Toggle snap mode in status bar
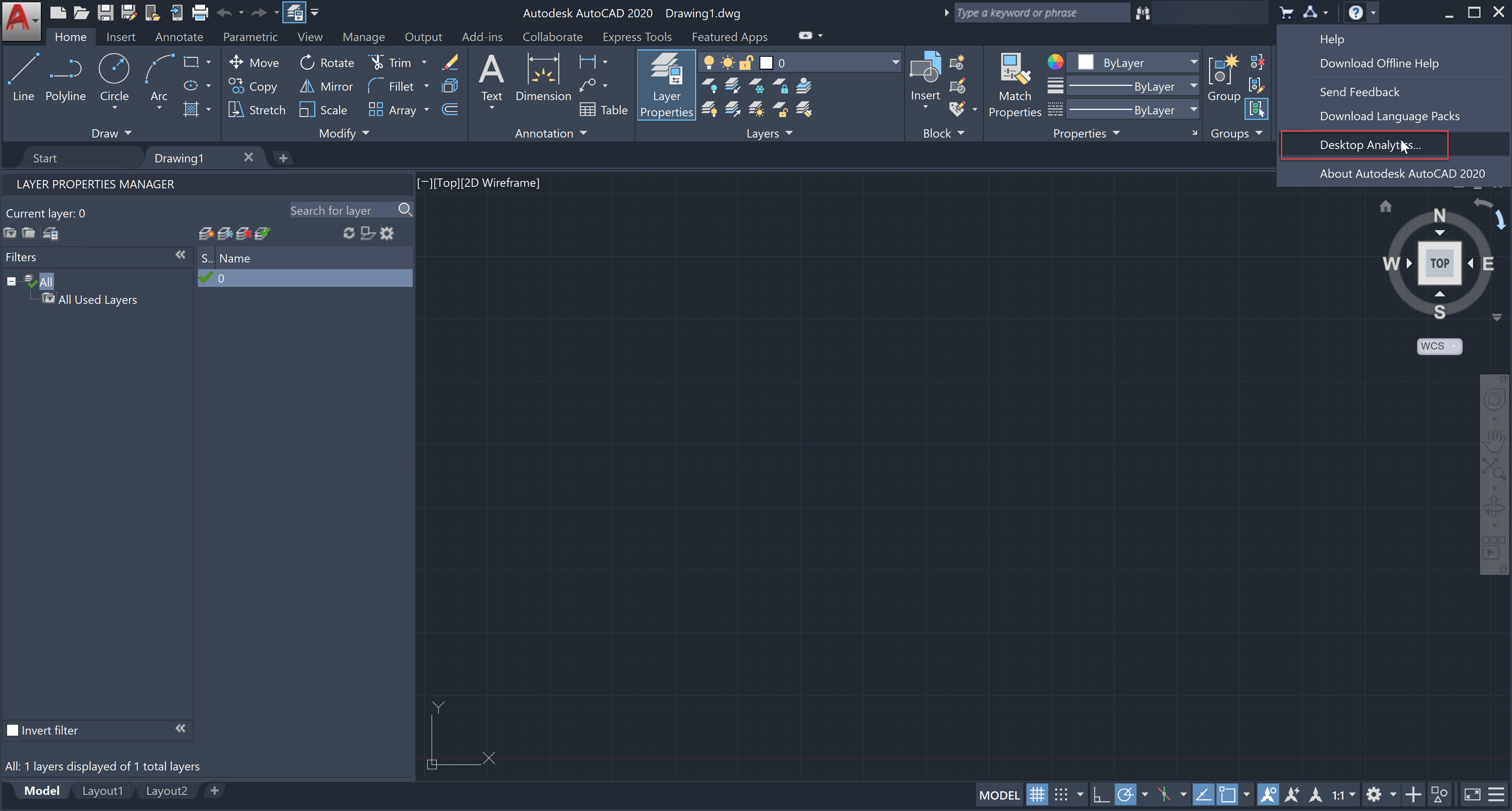The width and height of the screenshot is (1512, 811). click(x=1061, y=794)
